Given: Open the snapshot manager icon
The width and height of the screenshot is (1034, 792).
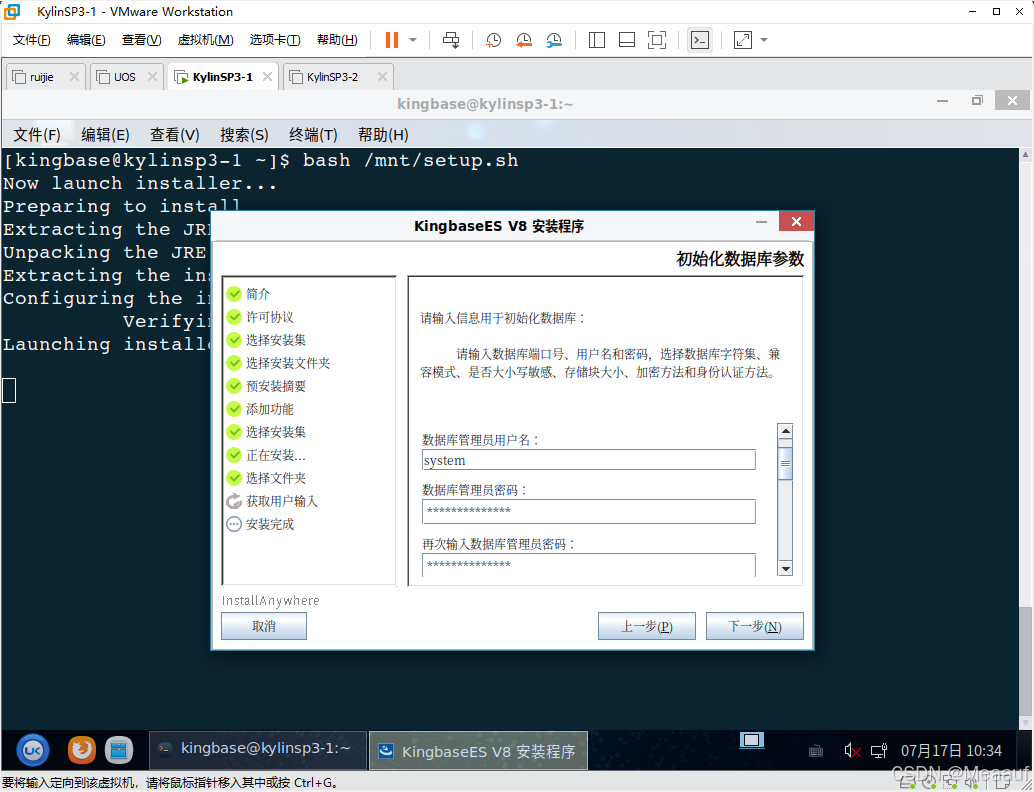Looking at the screenshot, I should (554, 40).
